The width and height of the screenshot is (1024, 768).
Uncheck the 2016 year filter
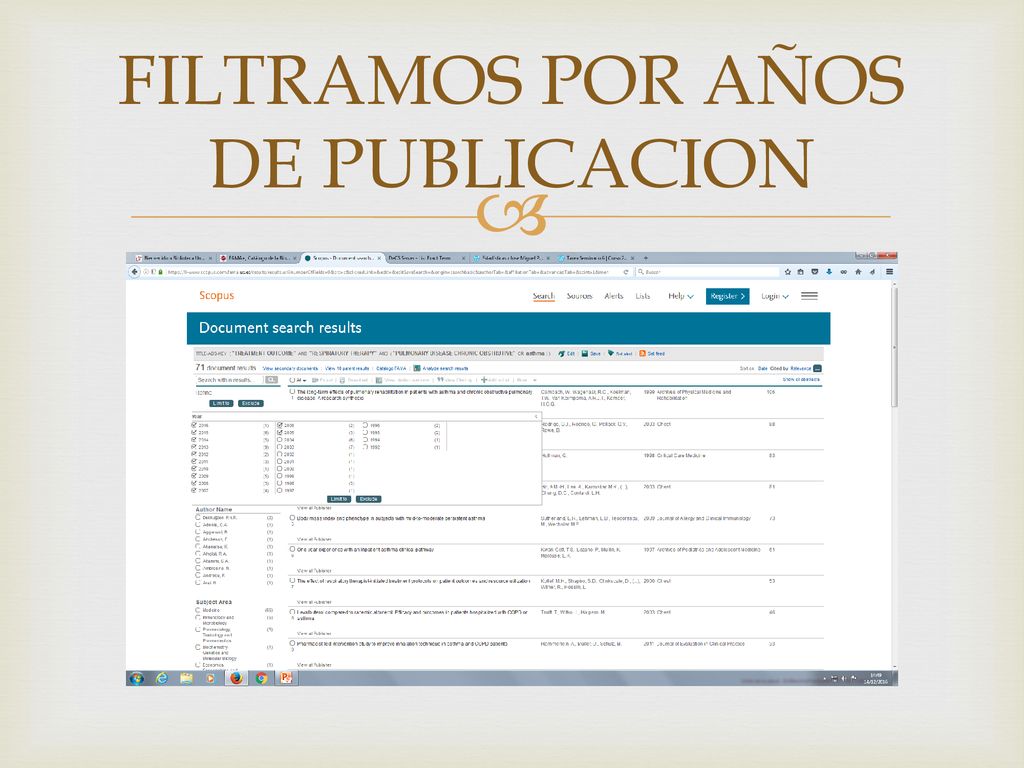194,425
